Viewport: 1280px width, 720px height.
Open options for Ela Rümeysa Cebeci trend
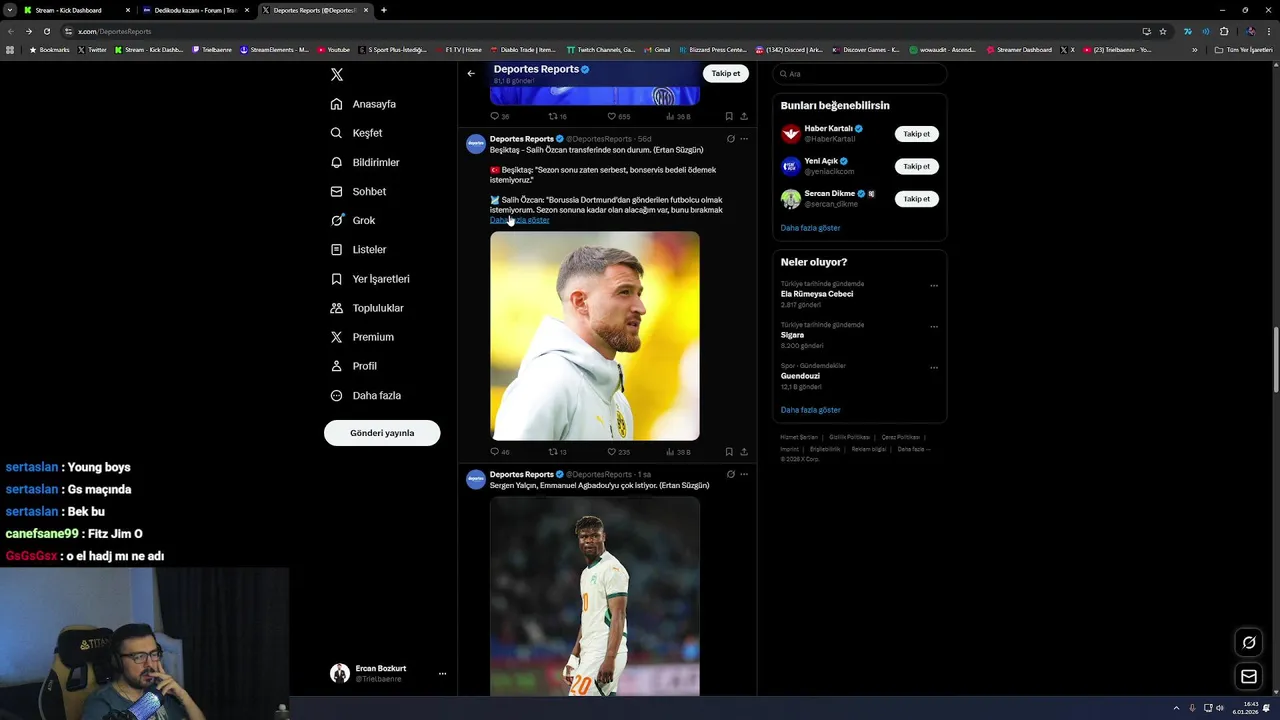tap(934, 286)
